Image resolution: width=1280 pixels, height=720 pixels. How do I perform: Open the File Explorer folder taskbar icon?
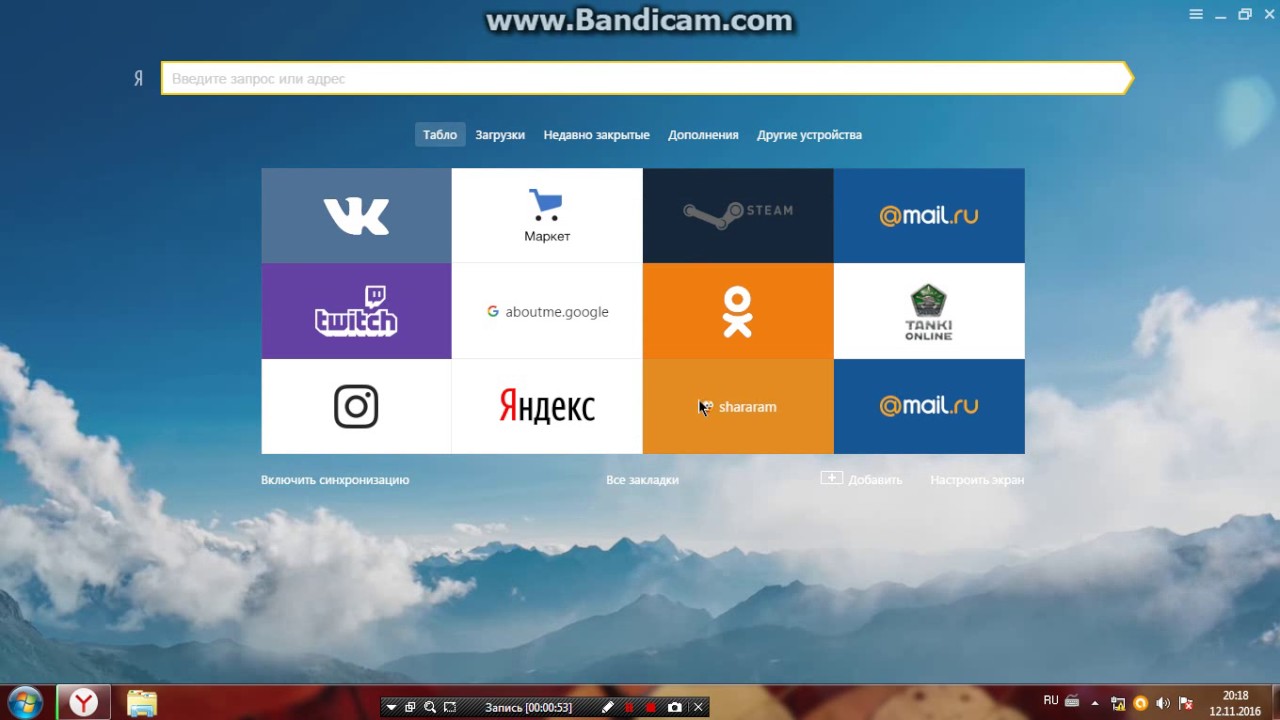[142, 703]
